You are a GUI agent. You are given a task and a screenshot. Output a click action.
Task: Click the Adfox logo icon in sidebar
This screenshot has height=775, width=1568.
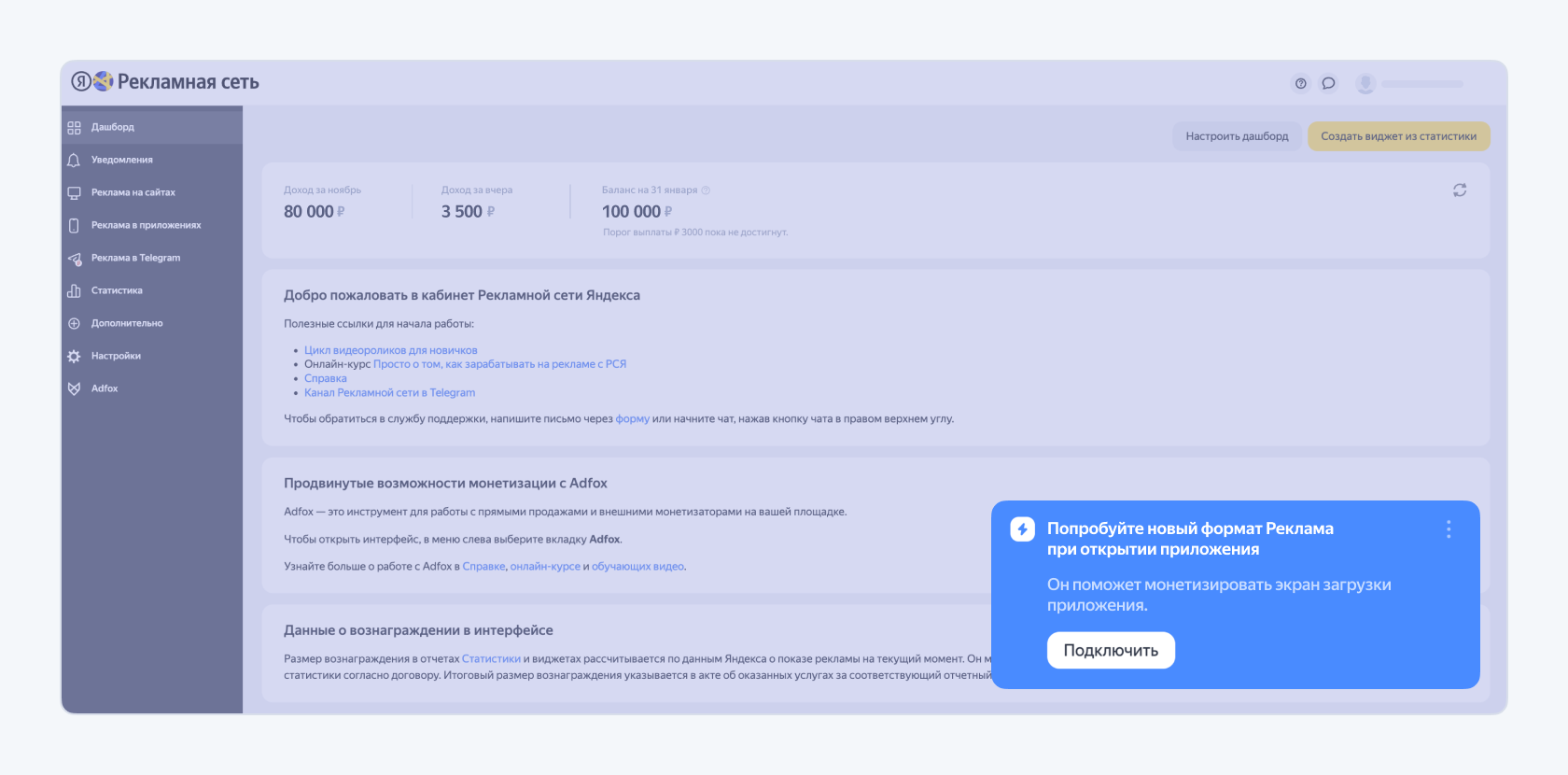coord(74,388)
